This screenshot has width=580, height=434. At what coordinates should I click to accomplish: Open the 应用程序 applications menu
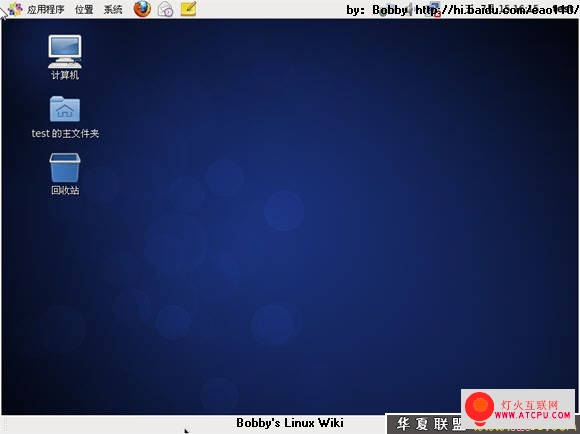pos(45,9)
